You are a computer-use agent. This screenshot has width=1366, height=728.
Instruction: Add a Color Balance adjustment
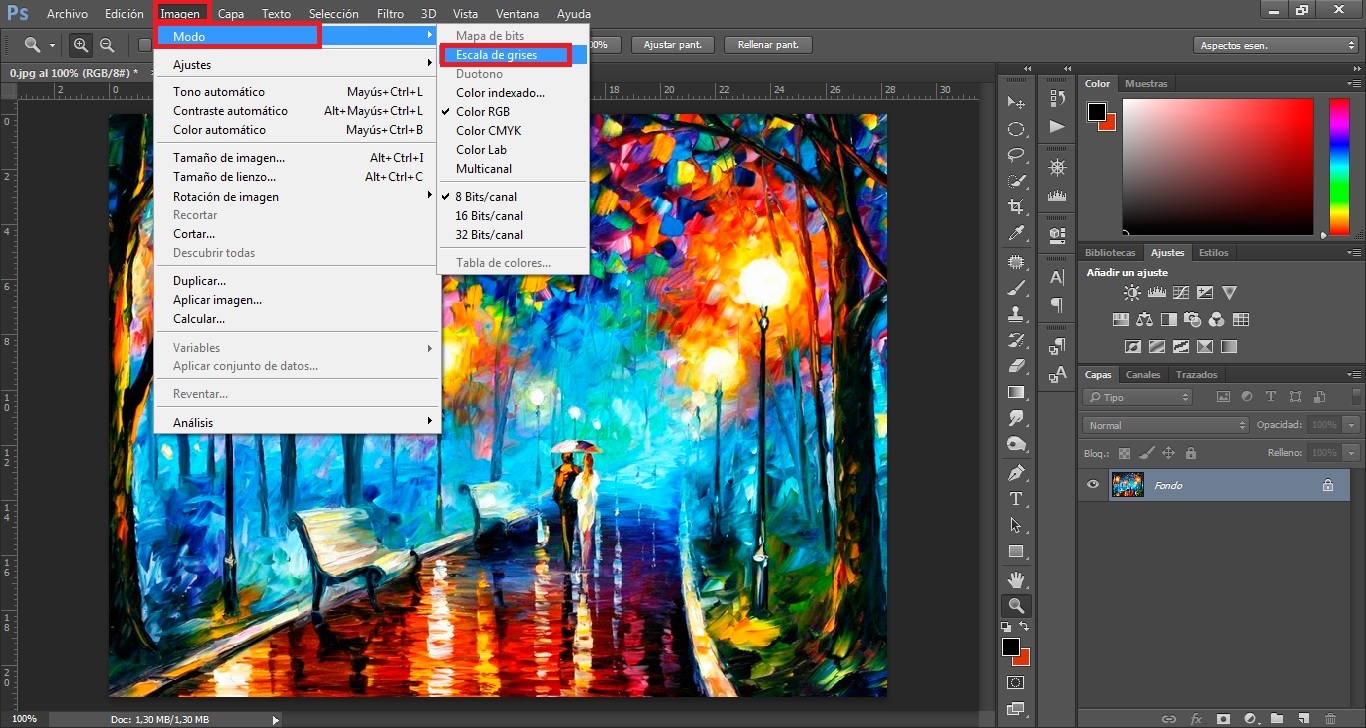pos(1144,320)
